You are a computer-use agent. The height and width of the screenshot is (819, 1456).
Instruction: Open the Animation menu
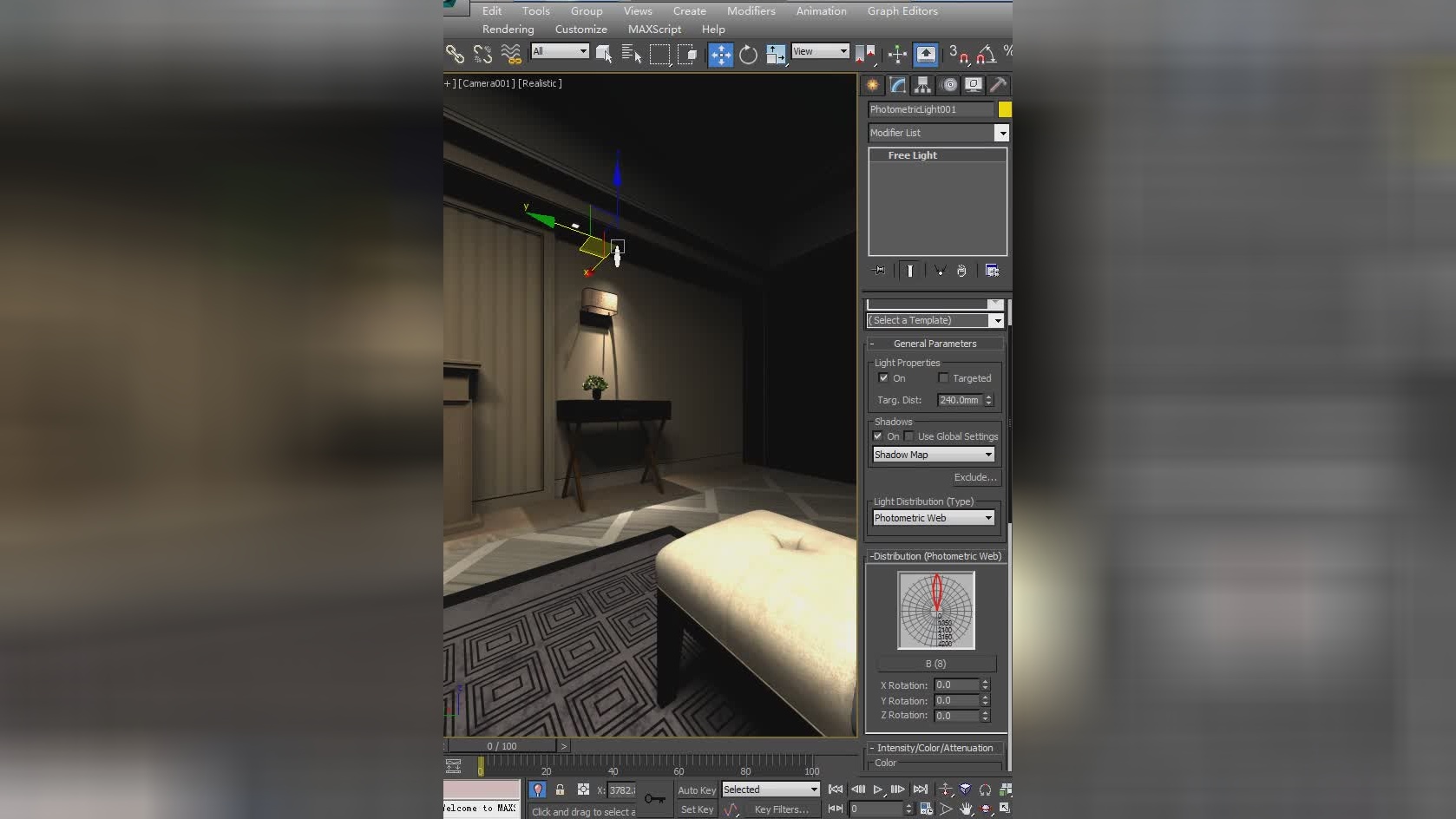[x=822, y=10]
